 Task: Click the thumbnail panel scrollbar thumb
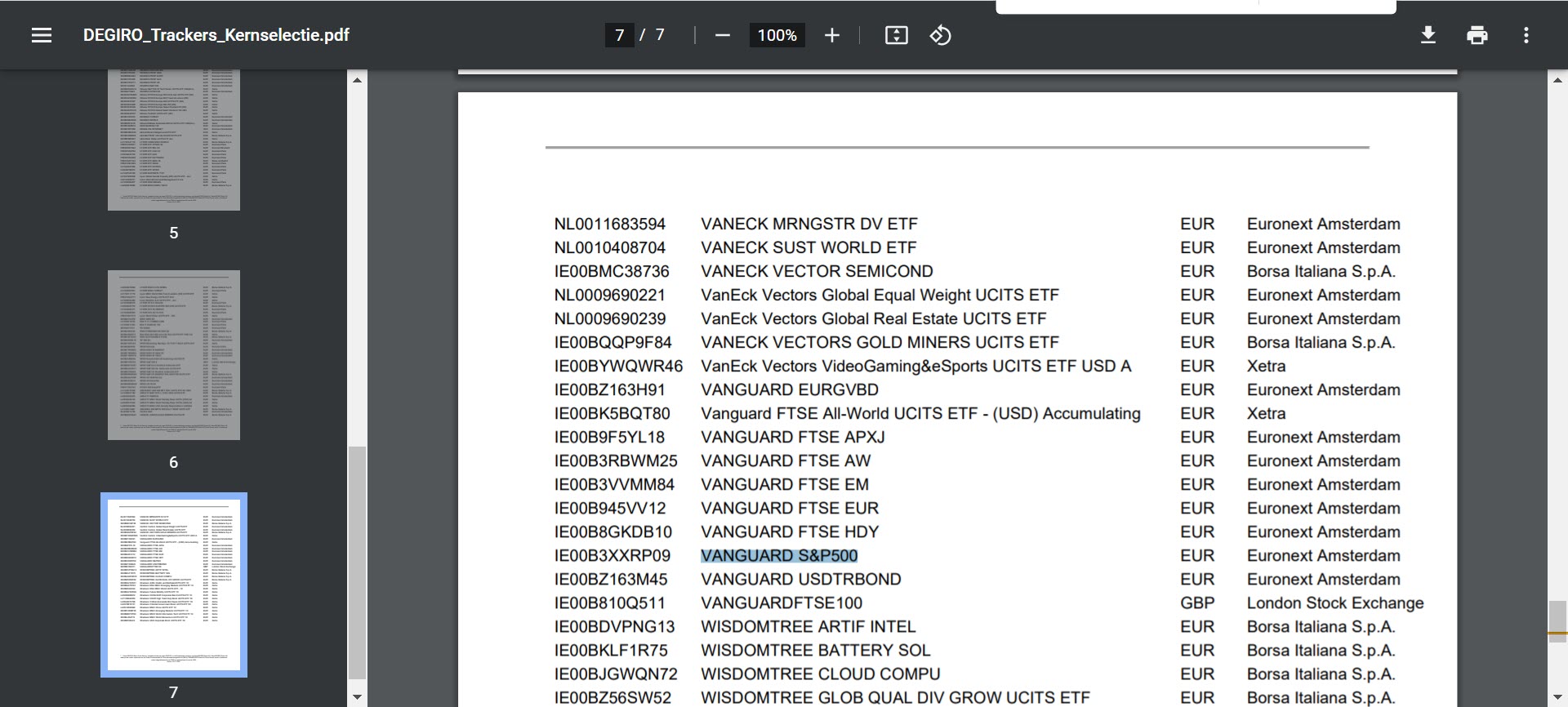click(x=357, y=562)
